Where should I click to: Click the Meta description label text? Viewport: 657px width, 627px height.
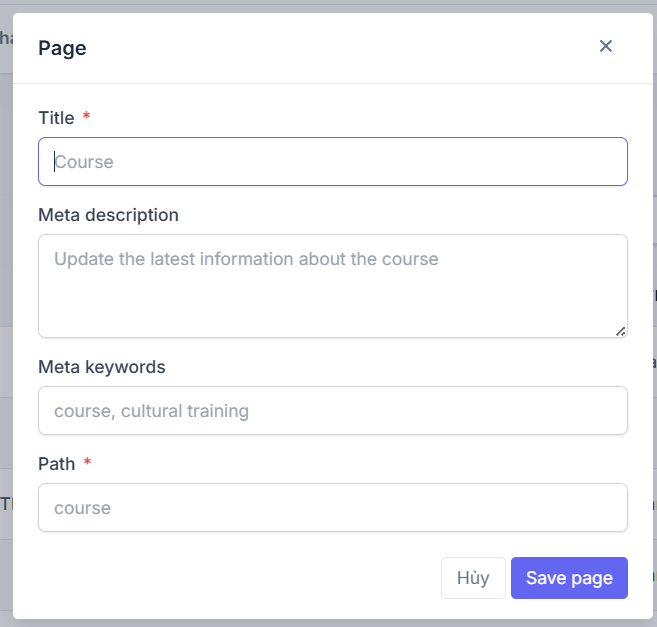click(109, 215)
